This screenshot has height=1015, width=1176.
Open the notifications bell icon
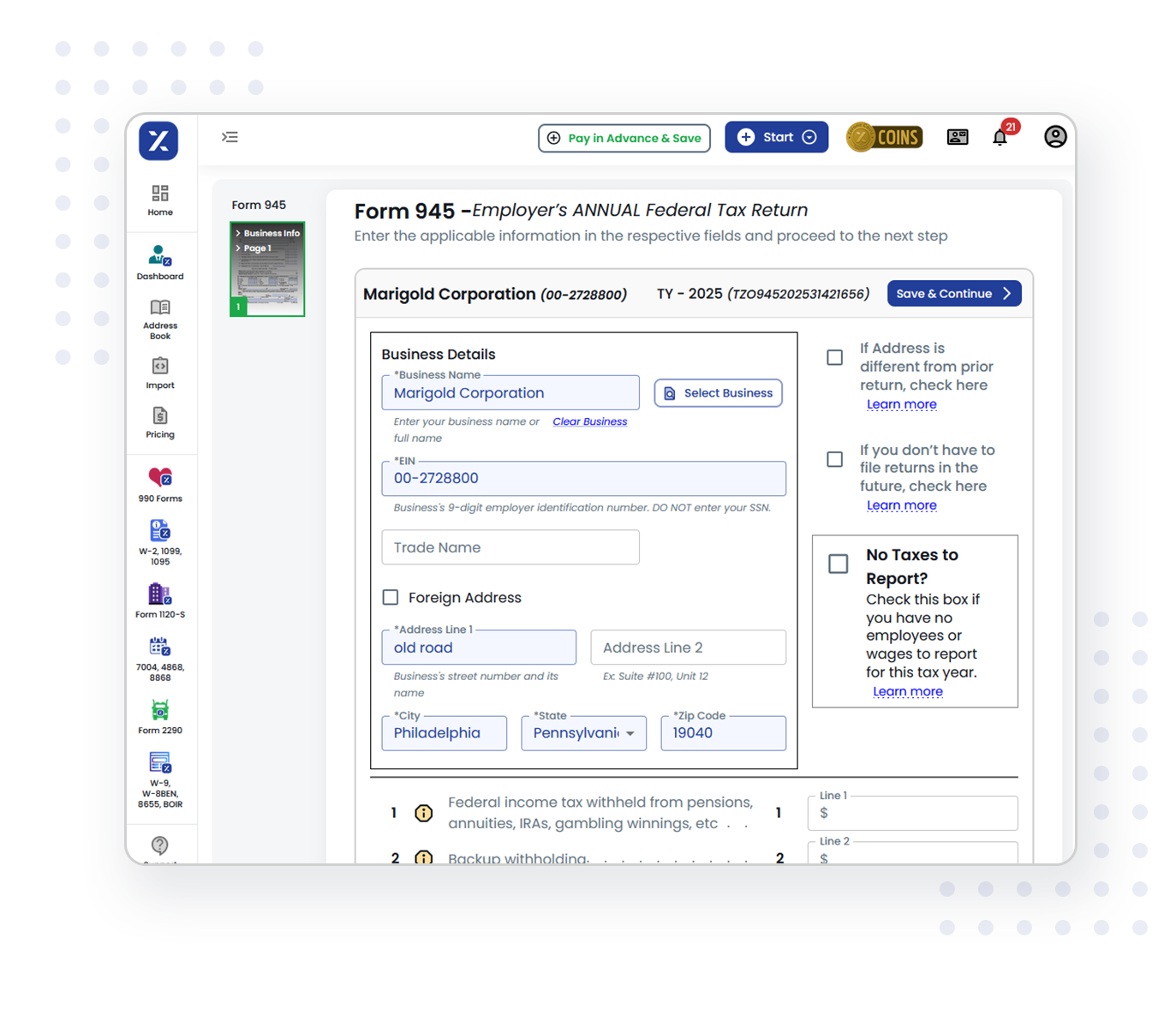[x=1000, y=138]
